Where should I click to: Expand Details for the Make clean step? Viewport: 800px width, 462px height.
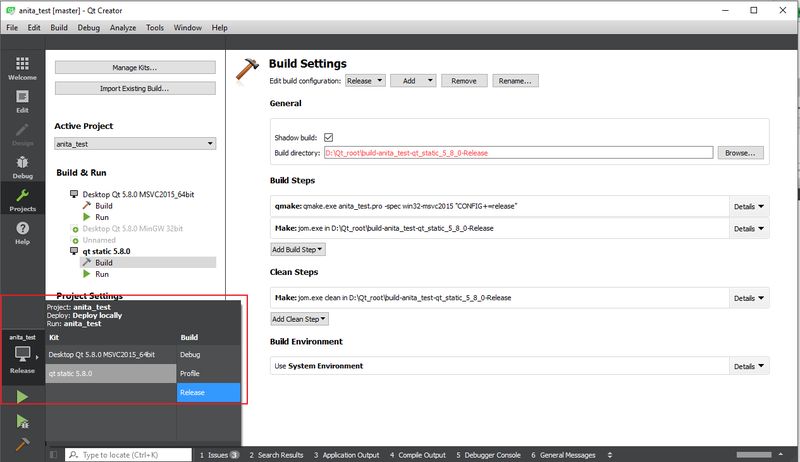click(x=748, y=298)
